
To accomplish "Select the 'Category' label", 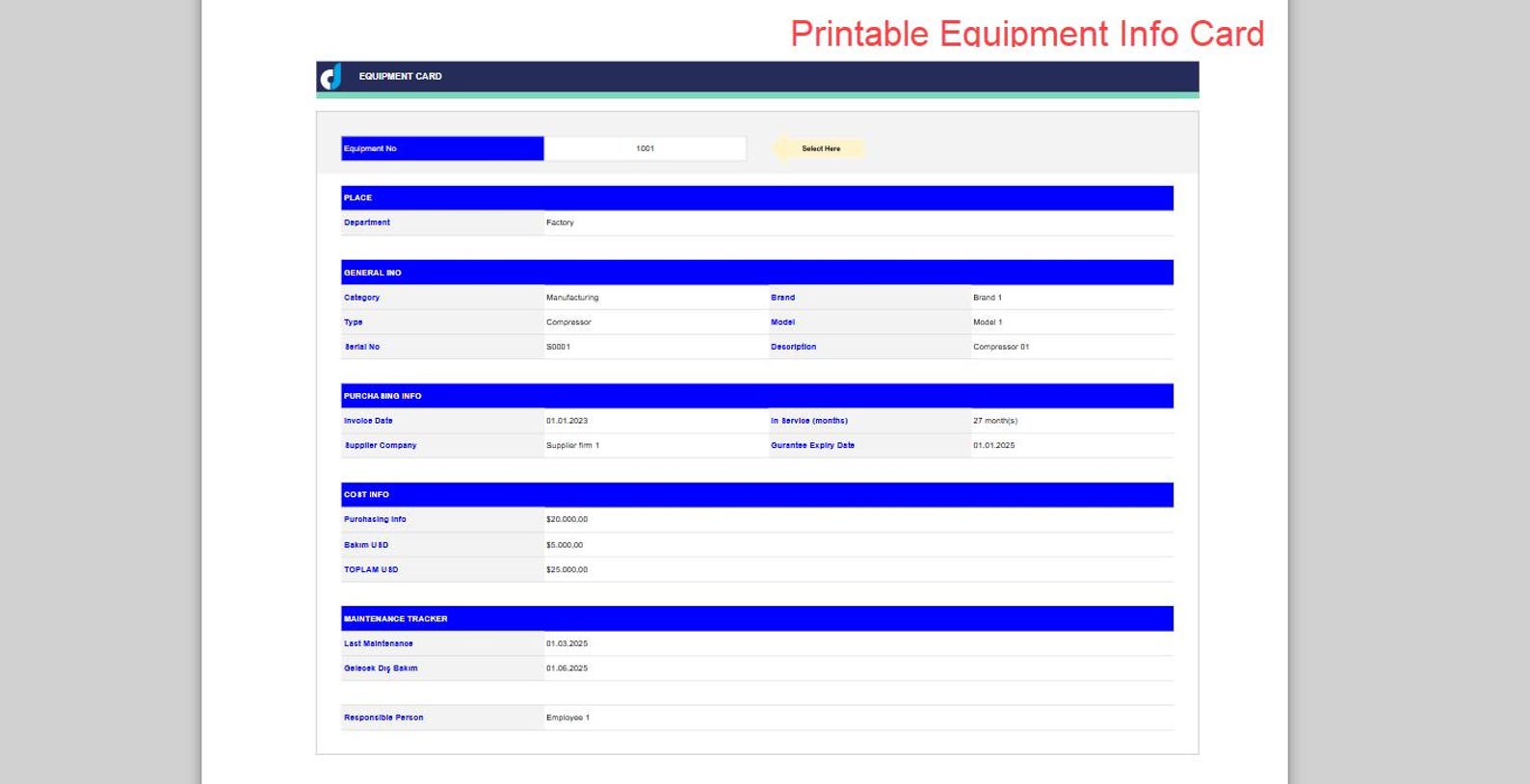I will pyautogui.click(x=361, y=298).
